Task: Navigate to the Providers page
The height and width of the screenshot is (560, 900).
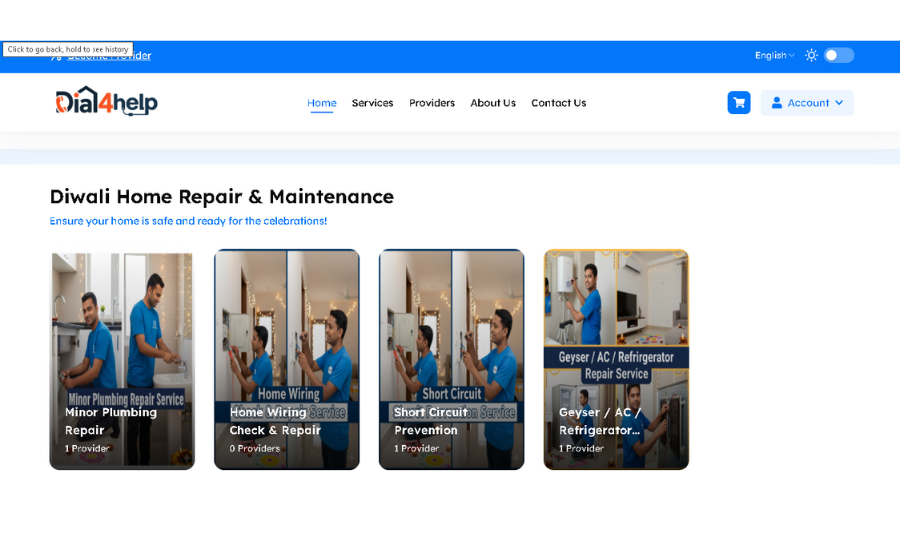Action: click(x=432, y=103)
